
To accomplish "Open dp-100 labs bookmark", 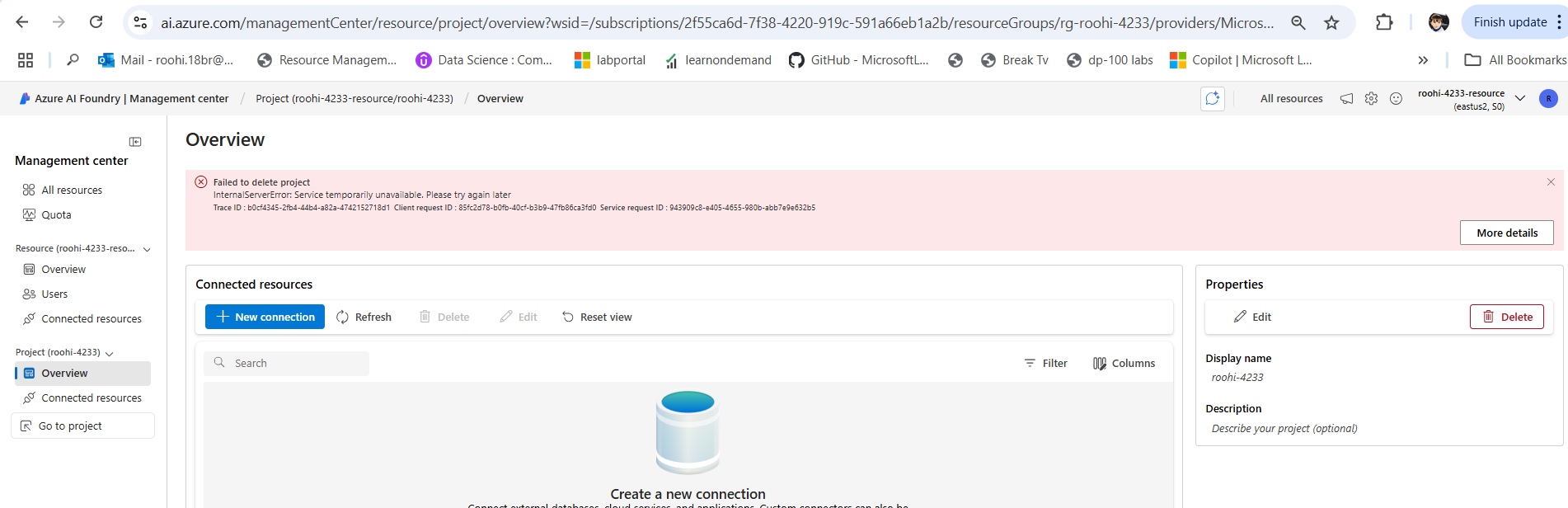I will [x=1110, y=60].
